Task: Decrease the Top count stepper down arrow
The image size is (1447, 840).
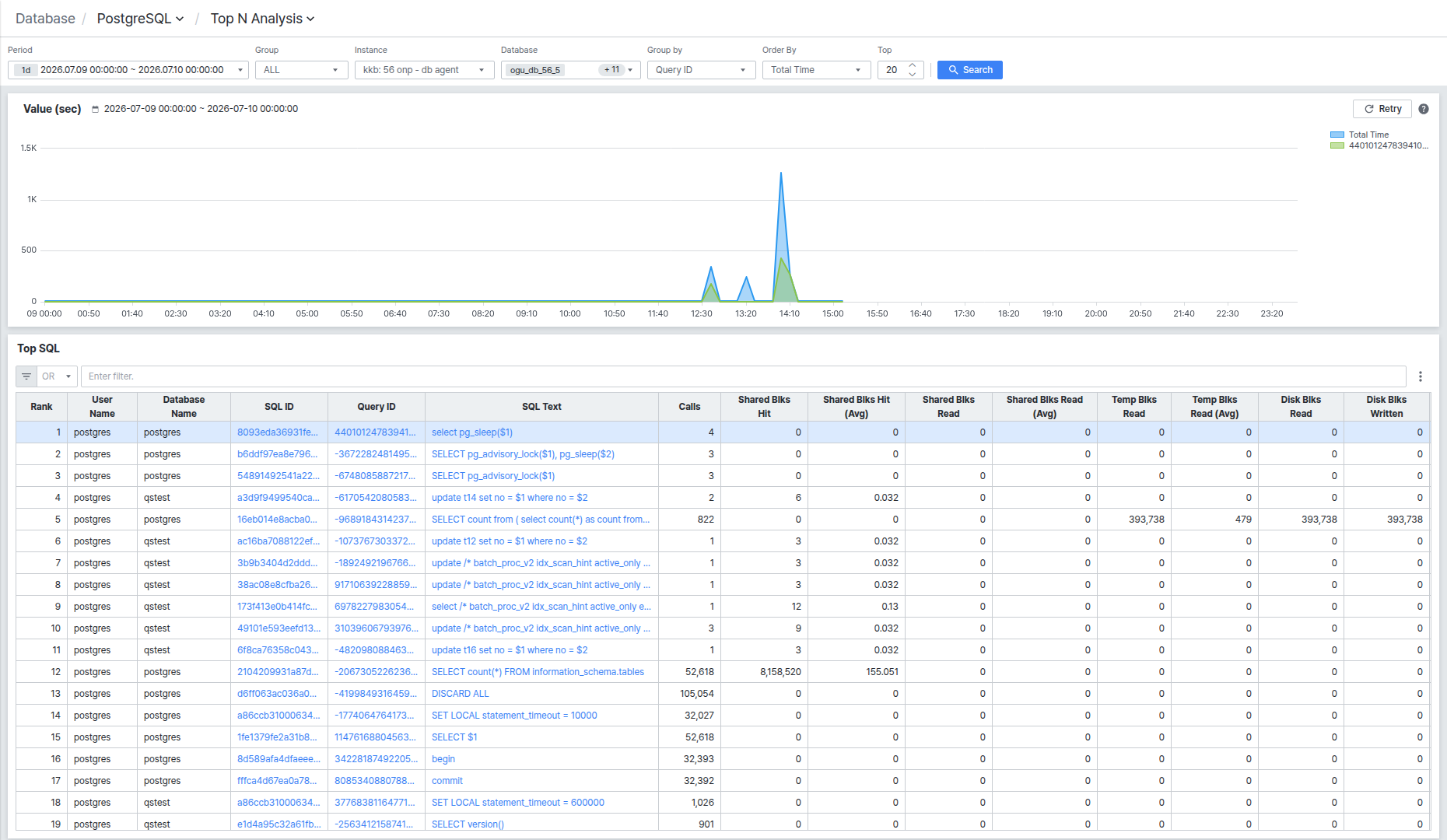Action: pos(913,75)
